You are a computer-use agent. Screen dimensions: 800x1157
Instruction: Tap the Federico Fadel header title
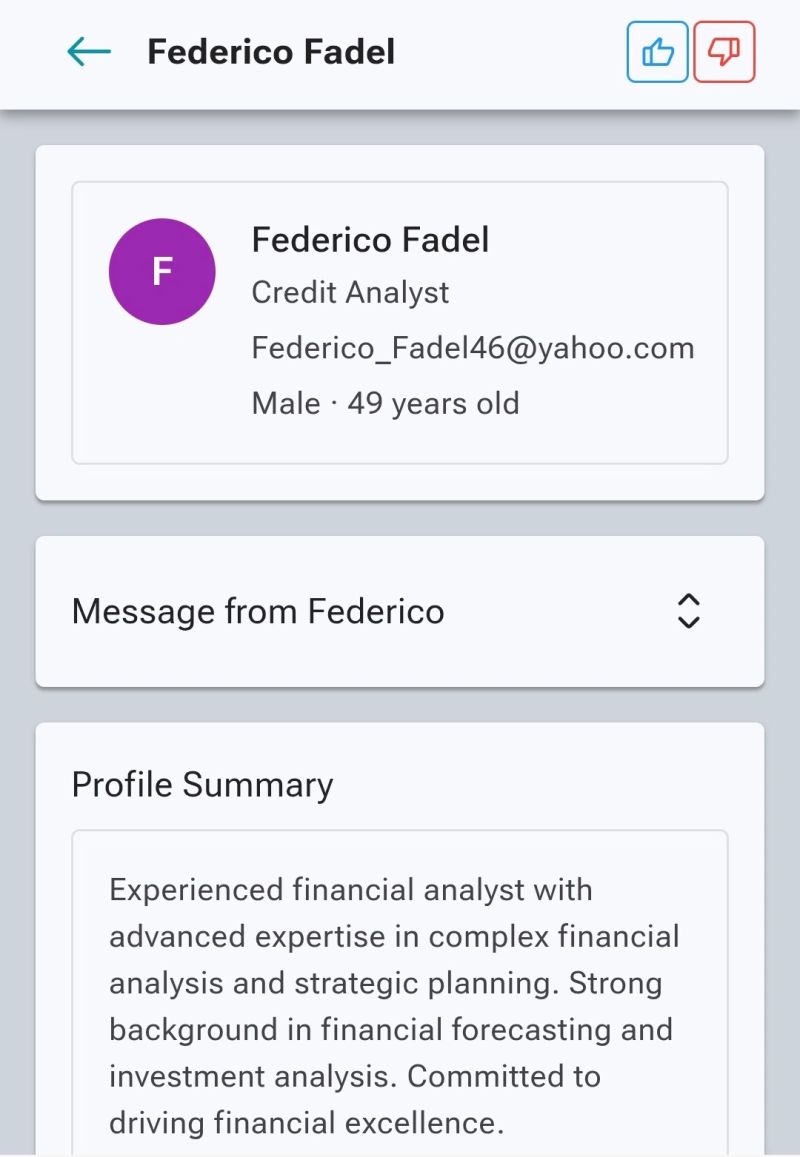271,52
